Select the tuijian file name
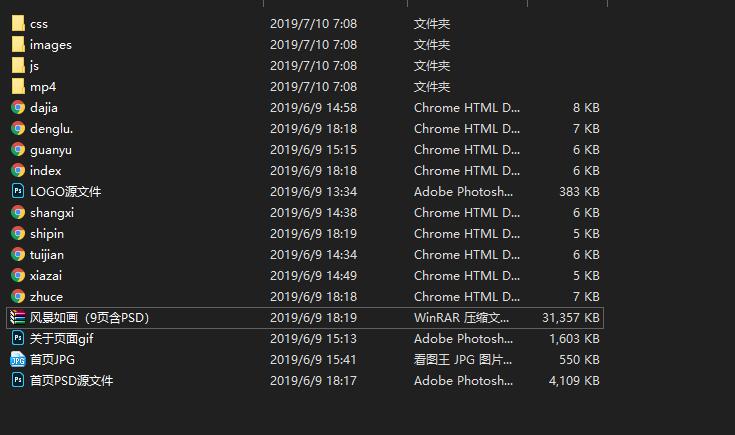This screenshot has height=435, width=735. pos(47,254)
